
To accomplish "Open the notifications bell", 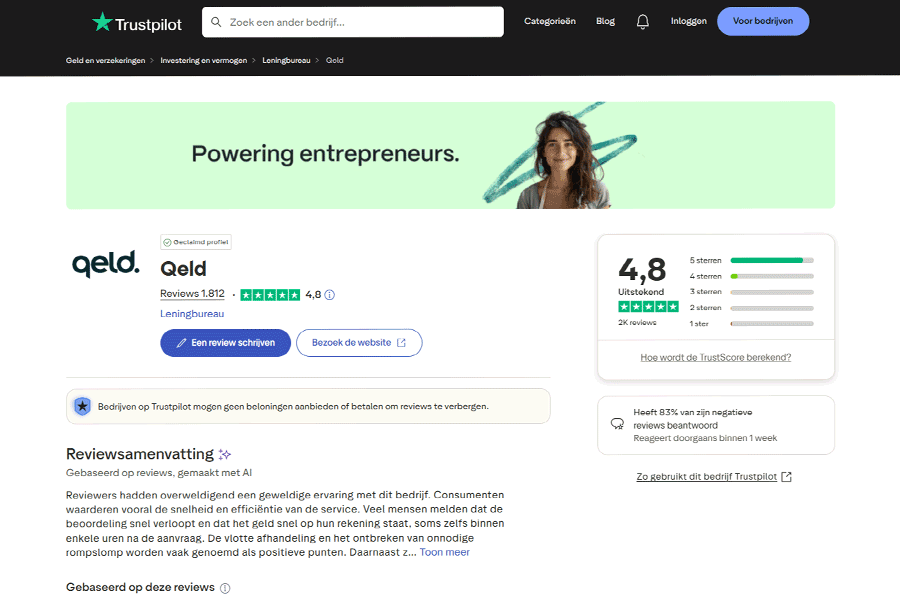I will 642,21.
